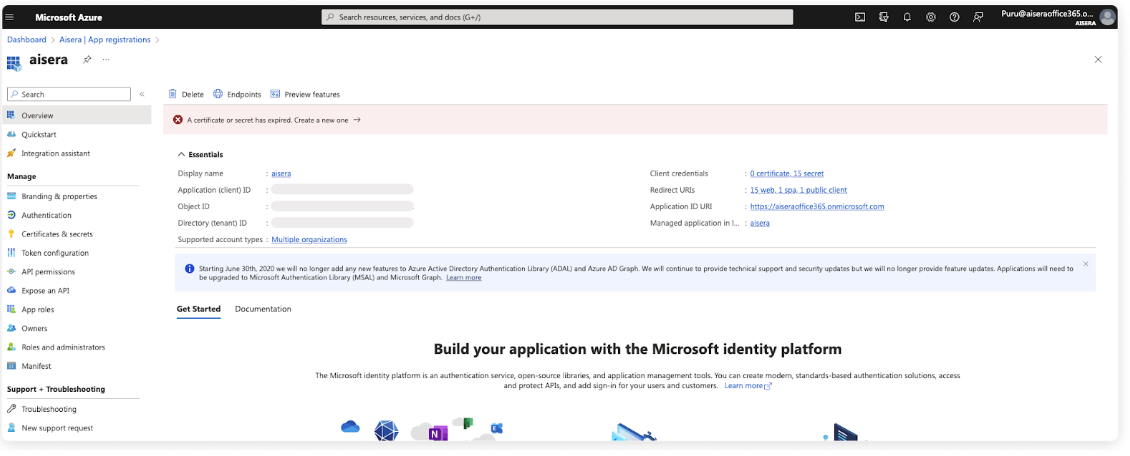1130x456 pixels.
Task: Open the Azure portal hamburger menu
Action: click(9, 17)
